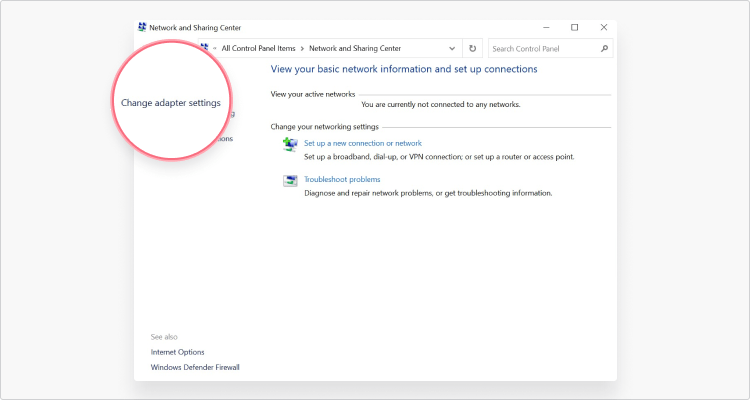Screen dimensions: 750x400
Task: Open Change adapter settings link
Action: pos(171,103)
